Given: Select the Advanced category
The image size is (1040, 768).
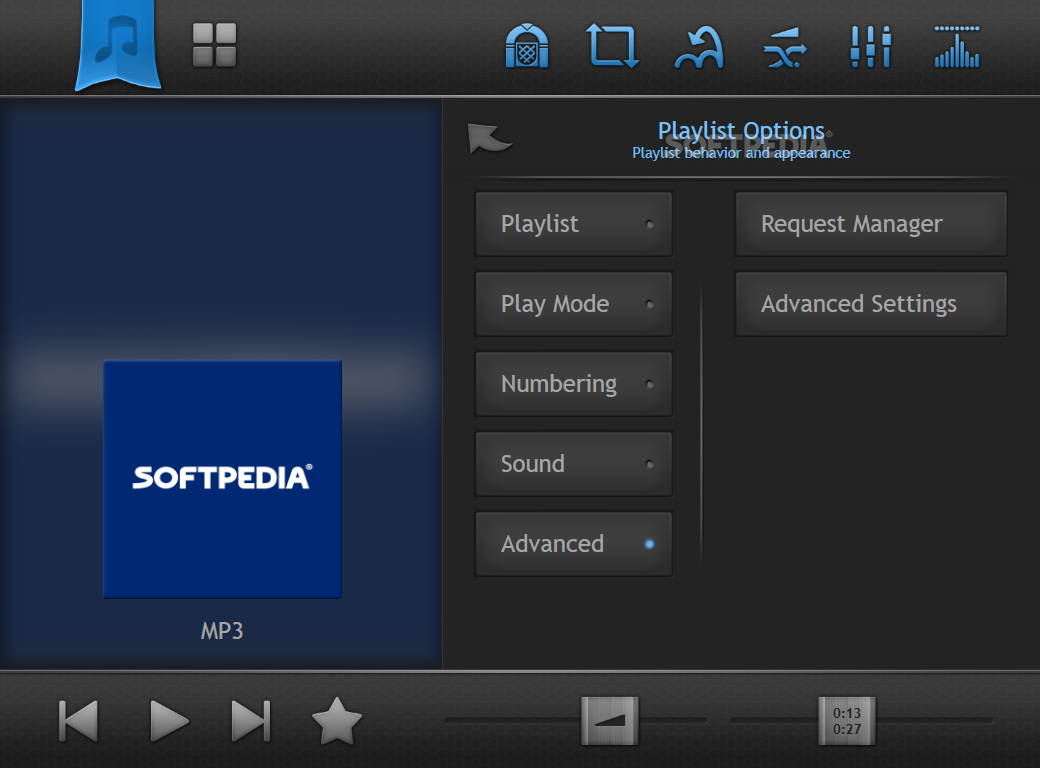Looking at the screenshot, I should tap(574, 544).
